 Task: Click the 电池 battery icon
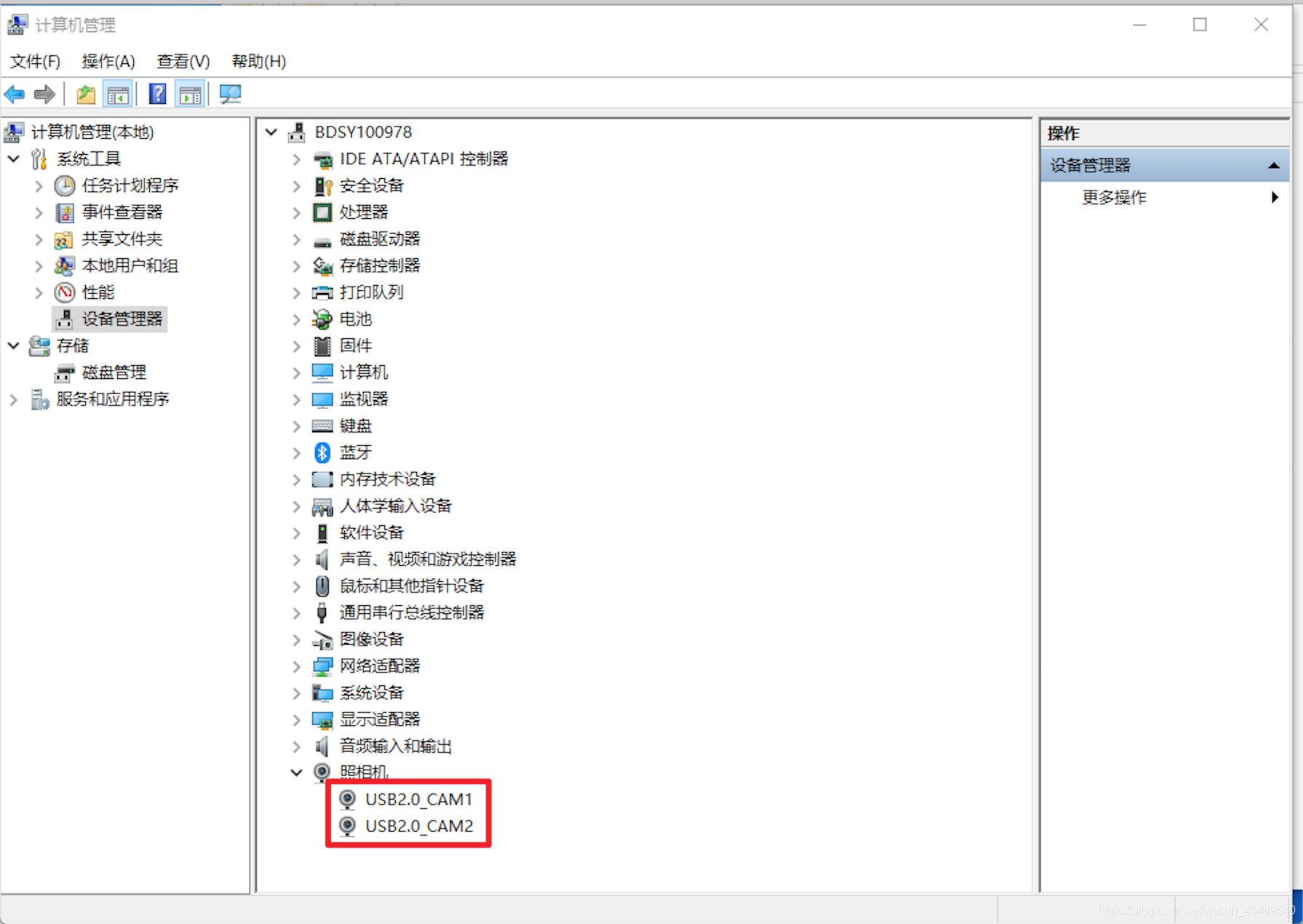(x=322, y=319)
